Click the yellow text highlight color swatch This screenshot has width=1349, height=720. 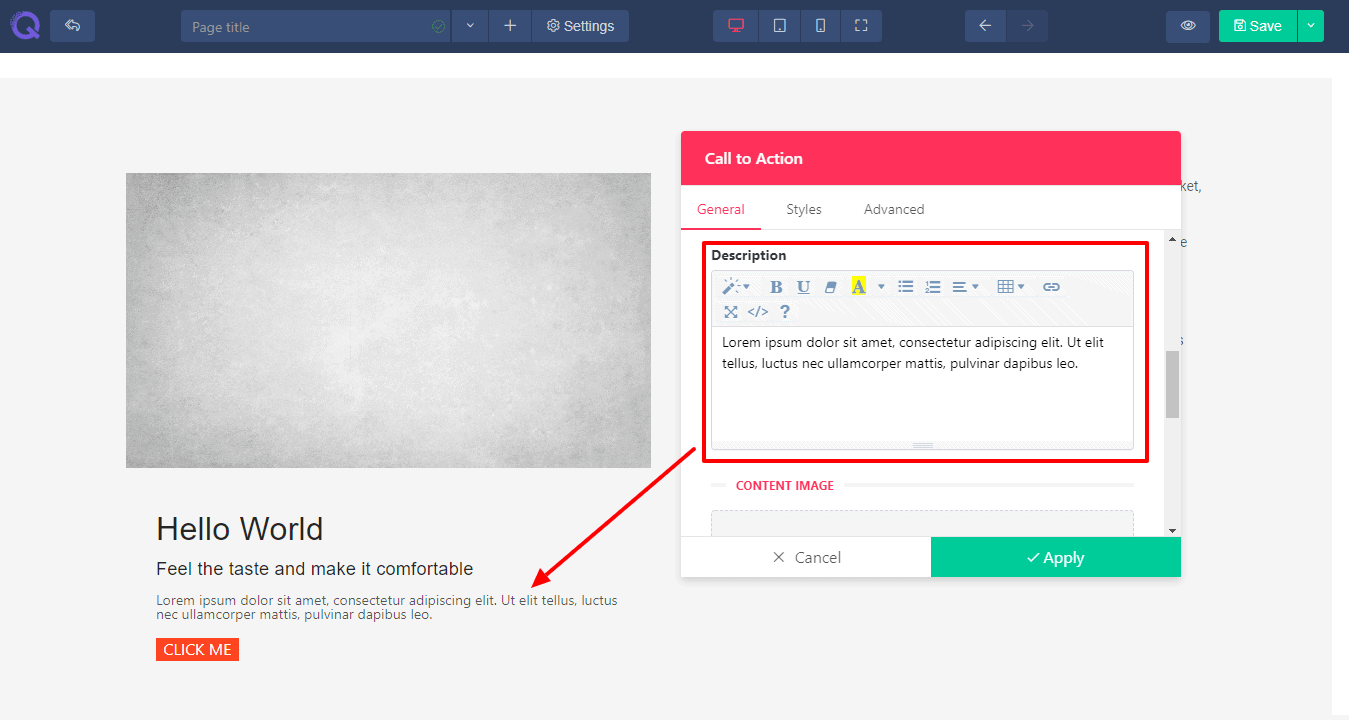click(858, 287)
